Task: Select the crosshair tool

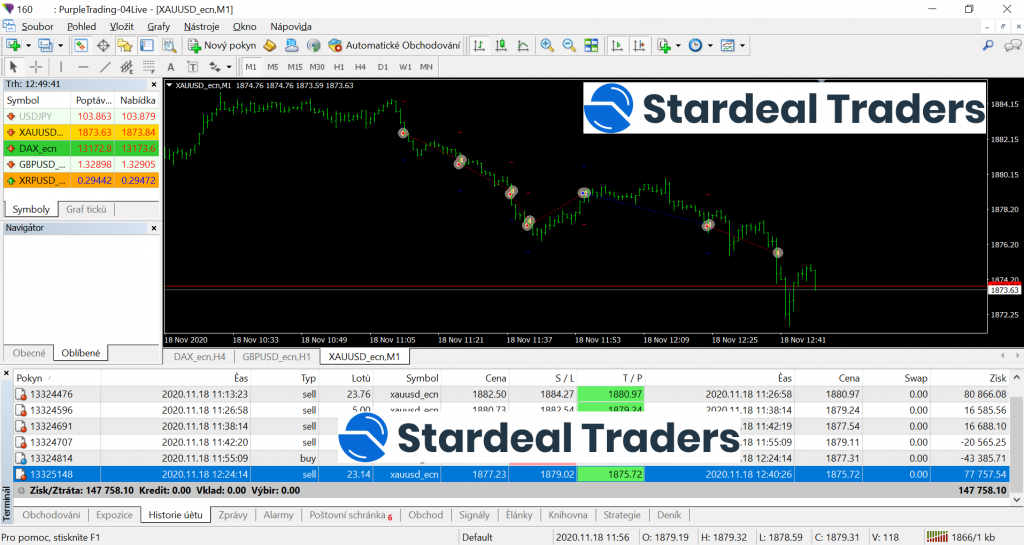Action: pos(36,67)
